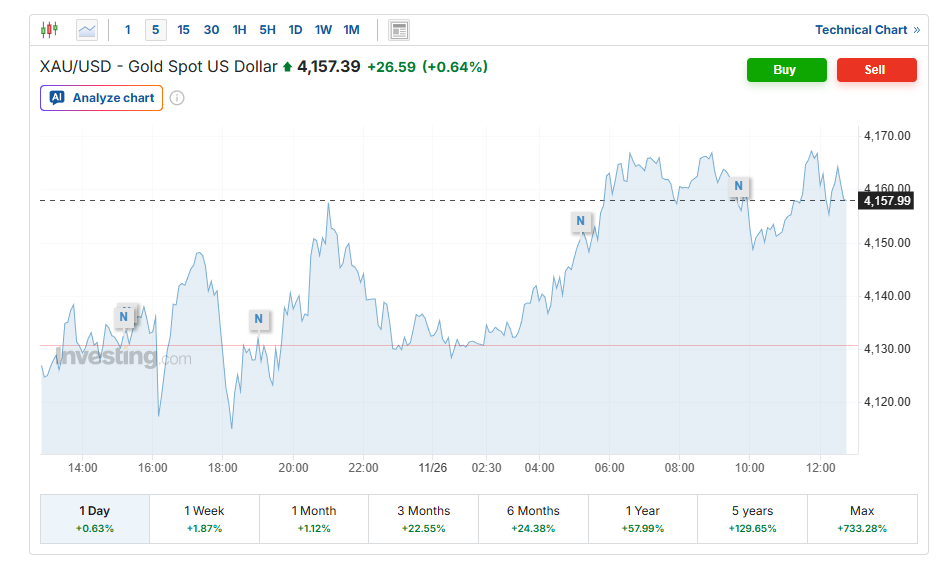Set interval to 1 minute
The height and width of the screenshot is (571, 941).
pyautogui.click(x=128, y=30)
